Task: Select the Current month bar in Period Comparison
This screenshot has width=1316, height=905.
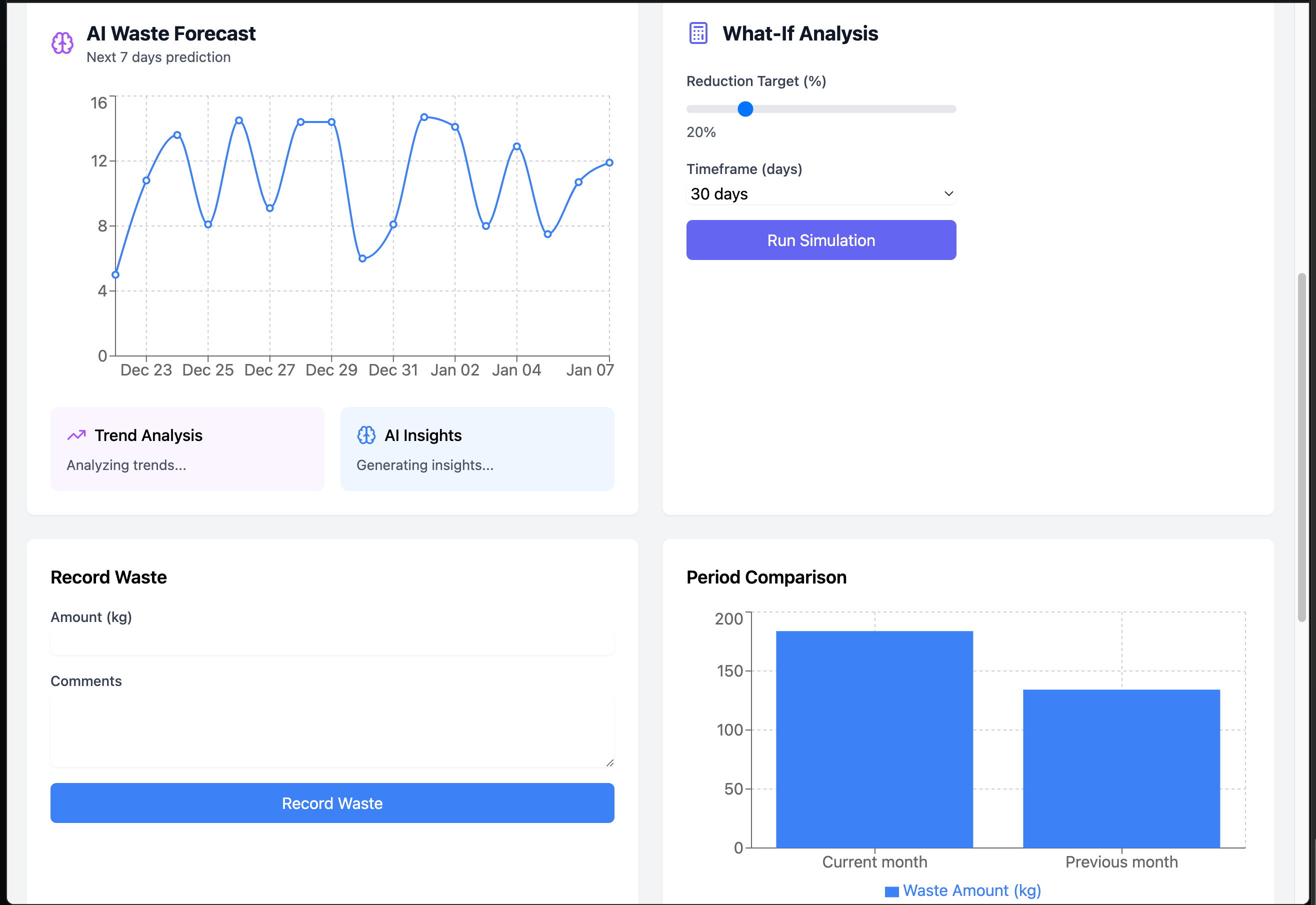Action: coord(874,737)
